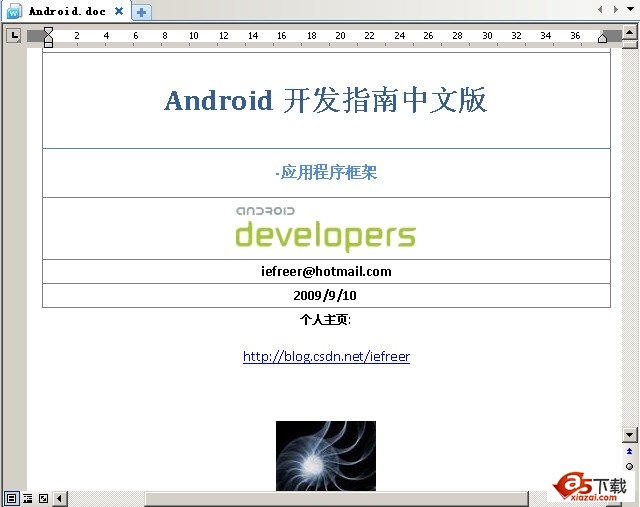
Task: Click the tab scroll right arrow
Action: (616, 9)
